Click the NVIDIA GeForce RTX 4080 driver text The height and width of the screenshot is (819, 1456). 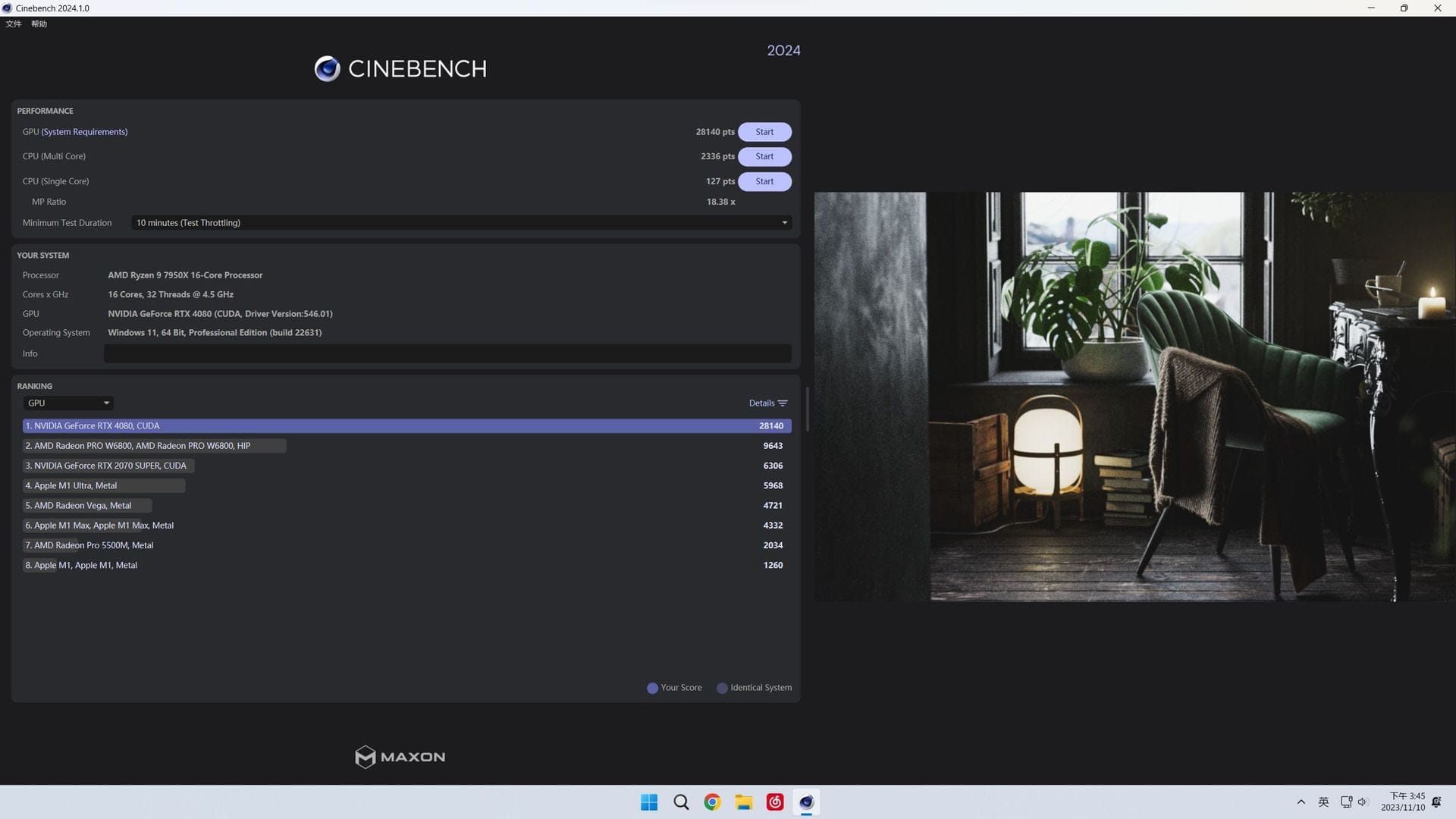coord(220,314)
